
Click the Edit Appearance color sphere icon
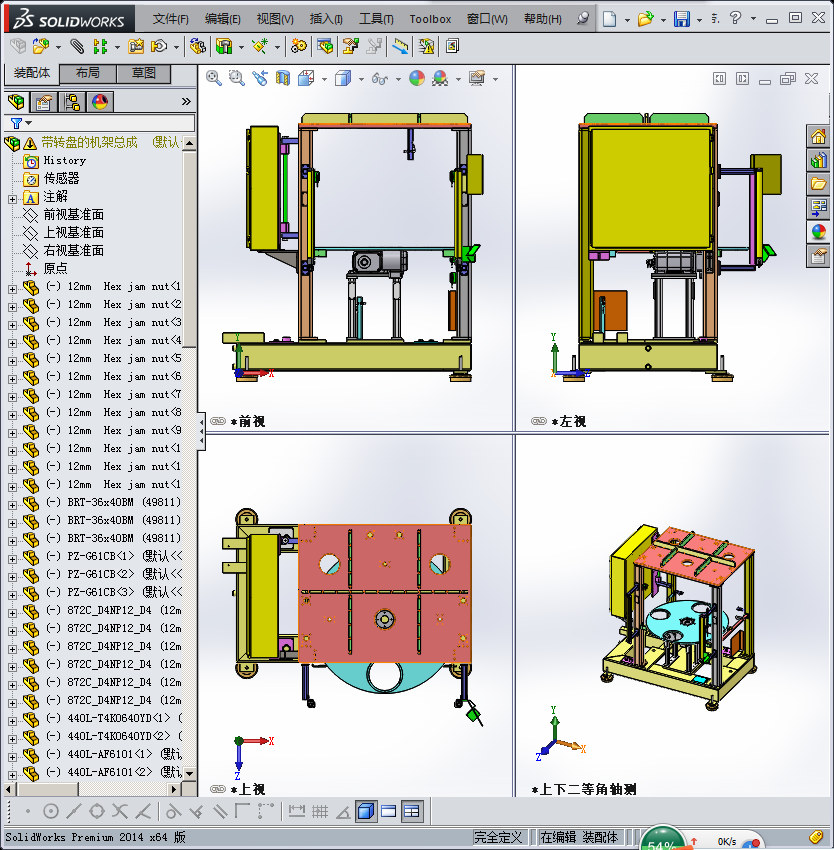(416, 79)
